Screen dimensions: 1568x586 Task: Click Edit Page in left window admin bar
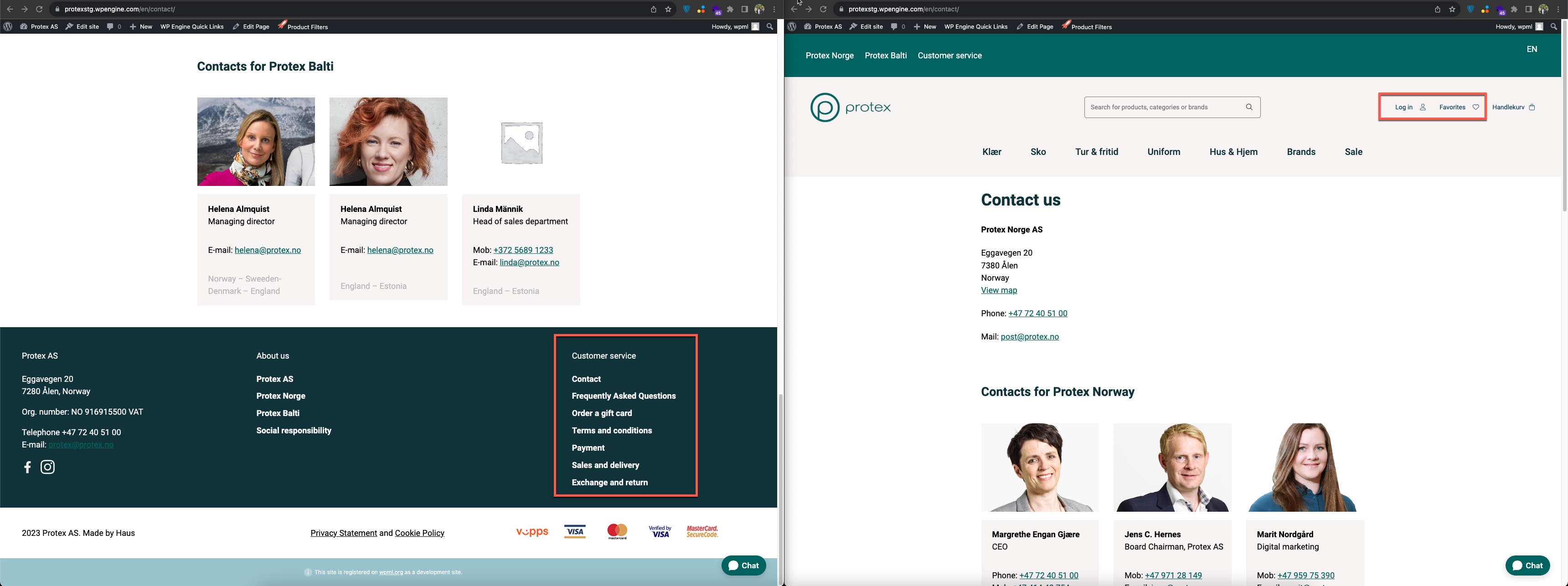[251, 27]
